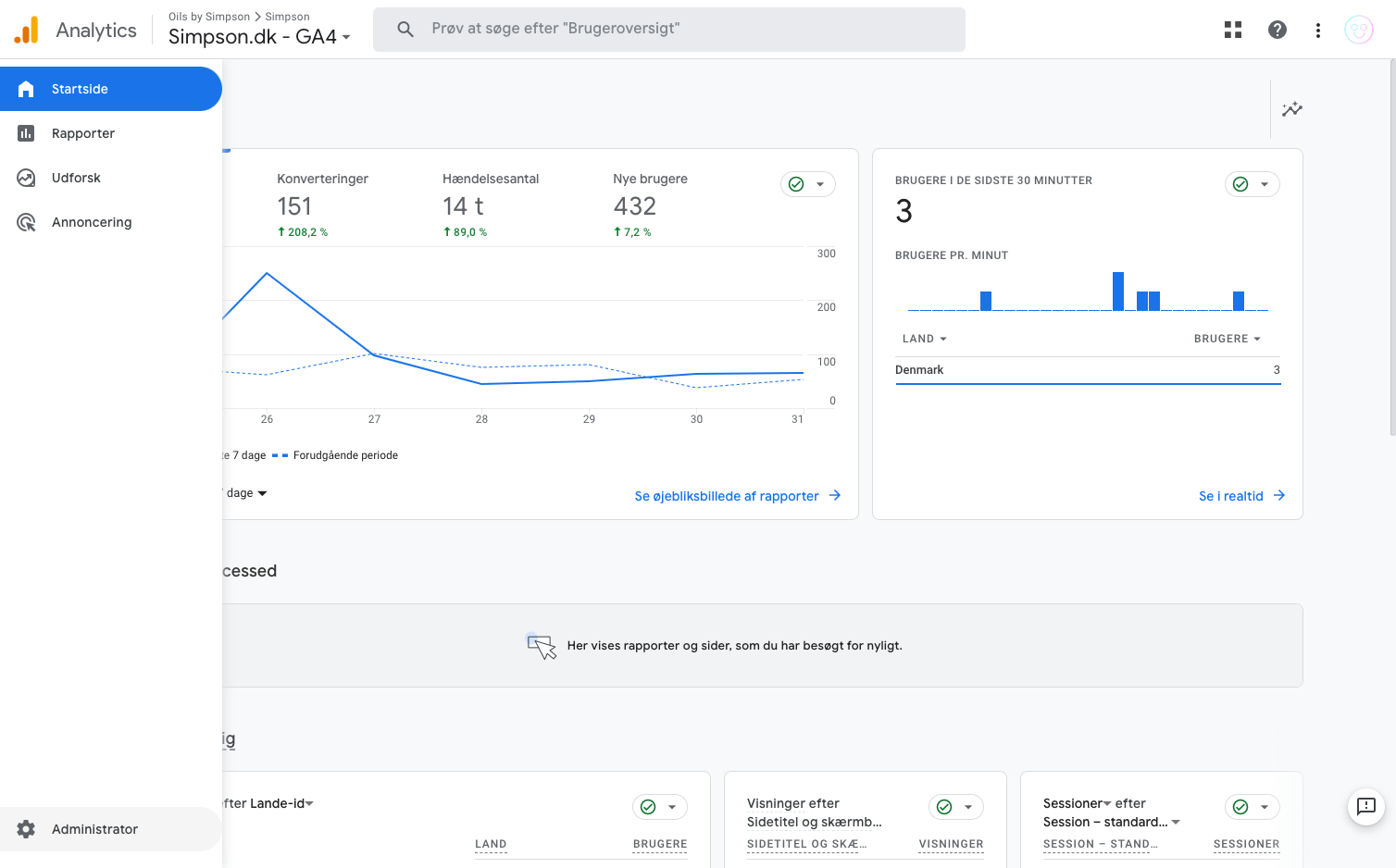This screenshot has width=1396, height=868.
Task: Open the Google apps grid
Action: (1233, 30)
